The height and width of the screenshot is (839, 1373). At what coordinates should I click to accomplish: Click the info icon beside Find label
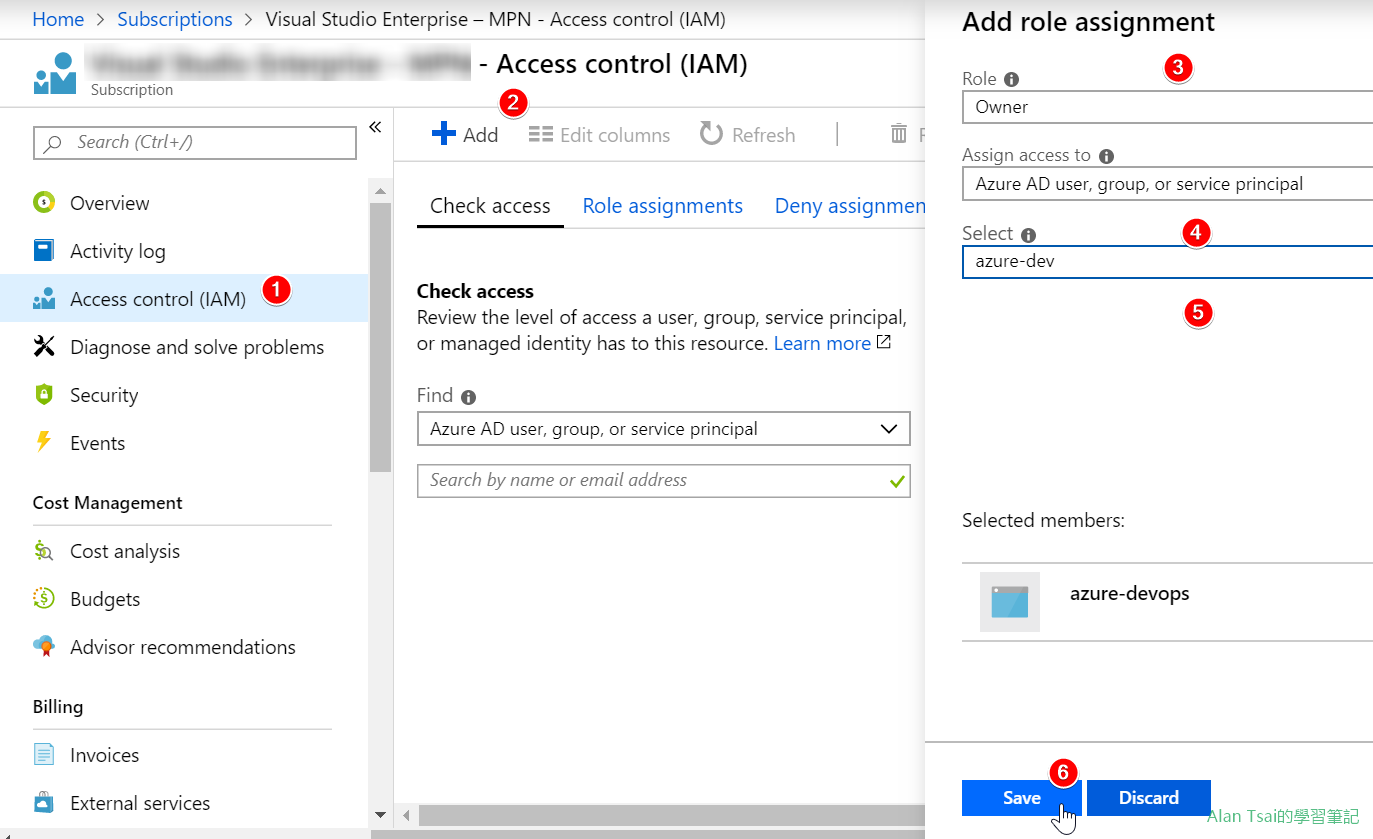[468, 396]
